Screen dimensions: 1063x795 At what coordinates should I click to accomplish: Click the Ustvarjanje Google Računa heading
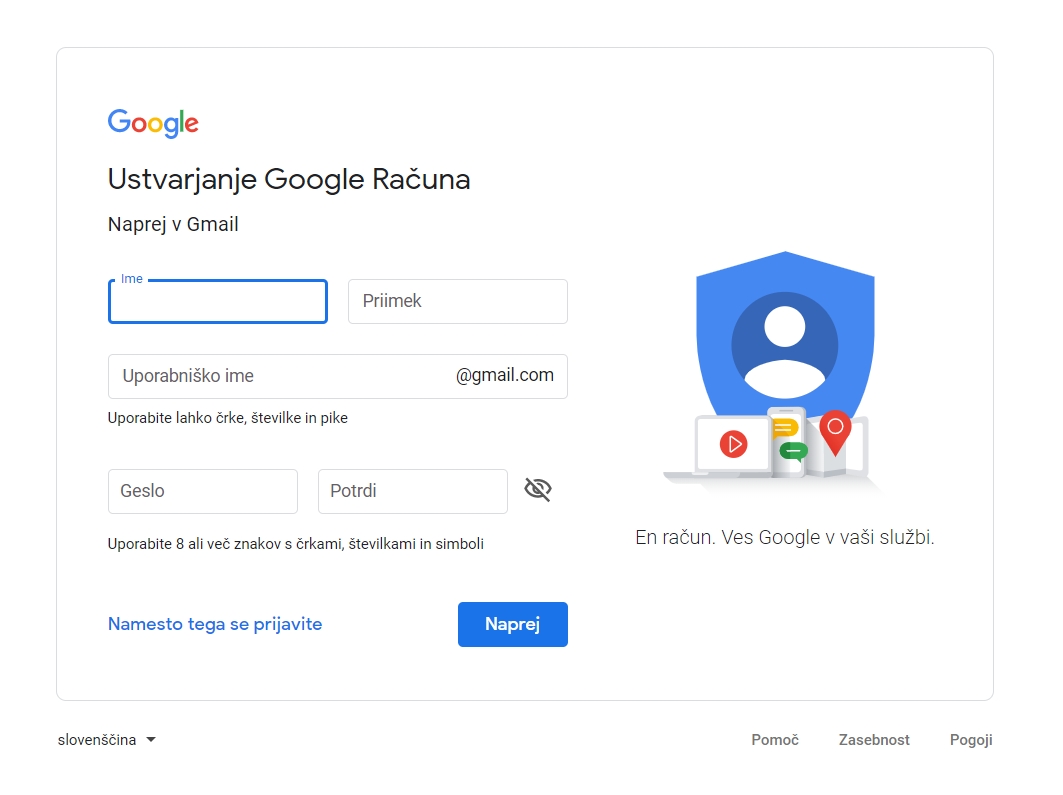[x=289, y=180]
